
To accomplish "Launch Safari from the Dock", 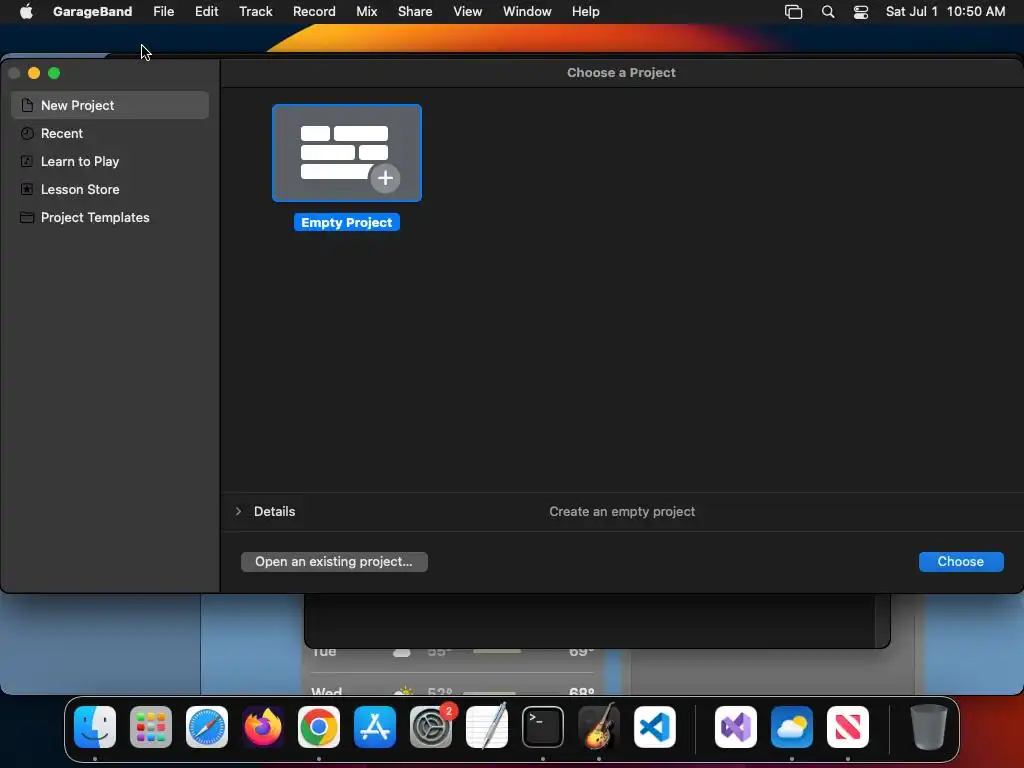I will tap(207, 727).
